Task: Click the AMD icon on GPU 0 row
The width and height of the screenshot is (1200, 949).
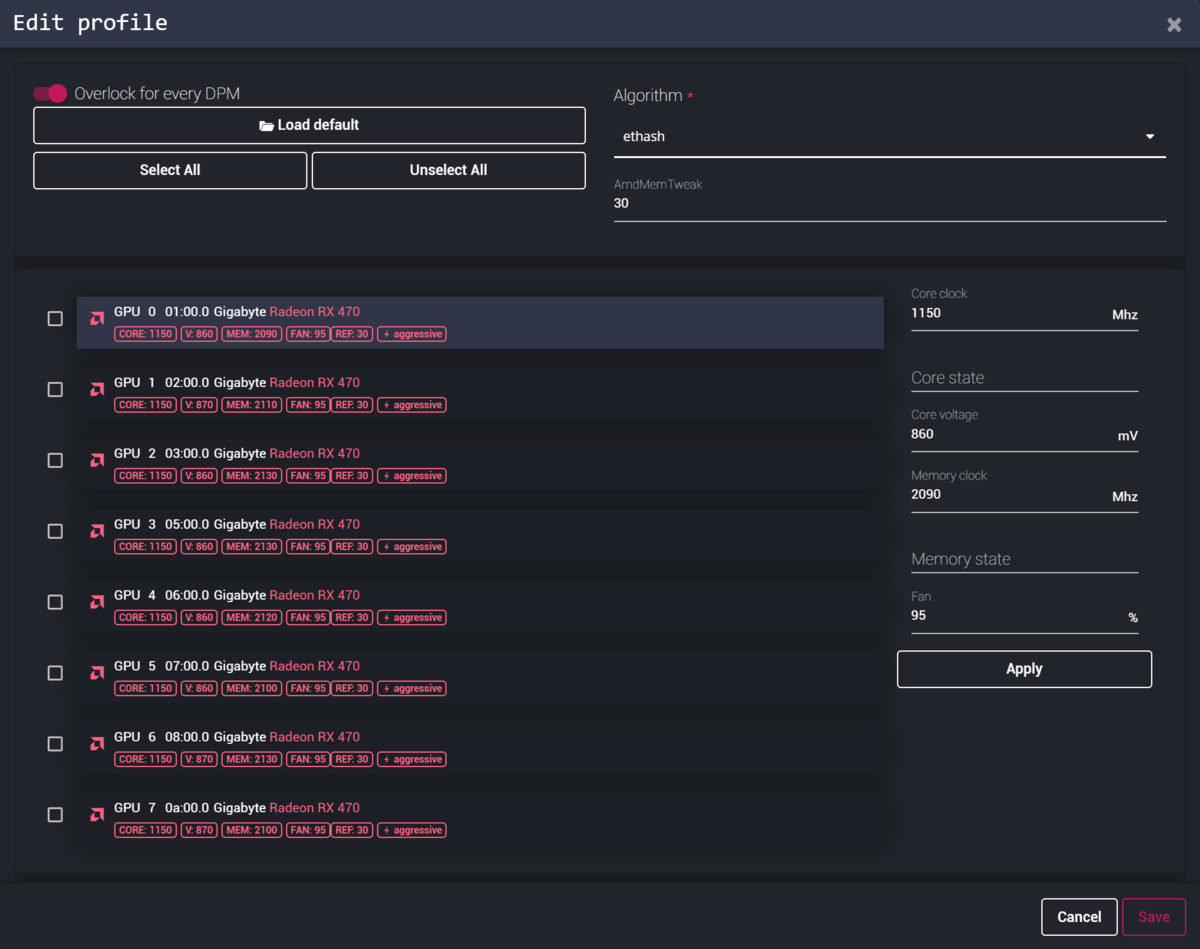Action: (x=97, y=319)
